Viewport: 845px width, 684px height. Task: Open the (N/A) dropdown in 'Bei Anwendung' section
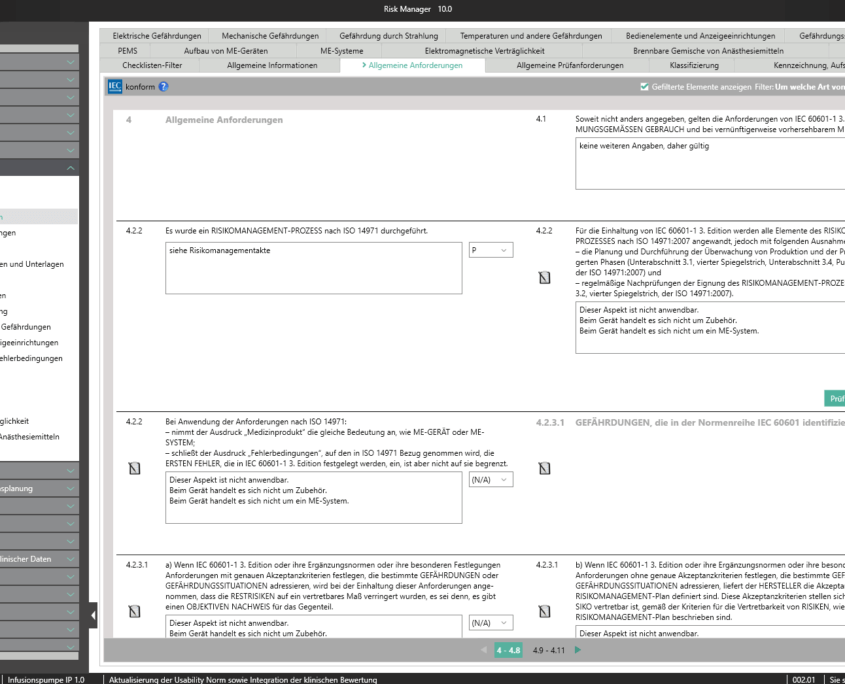490,481
